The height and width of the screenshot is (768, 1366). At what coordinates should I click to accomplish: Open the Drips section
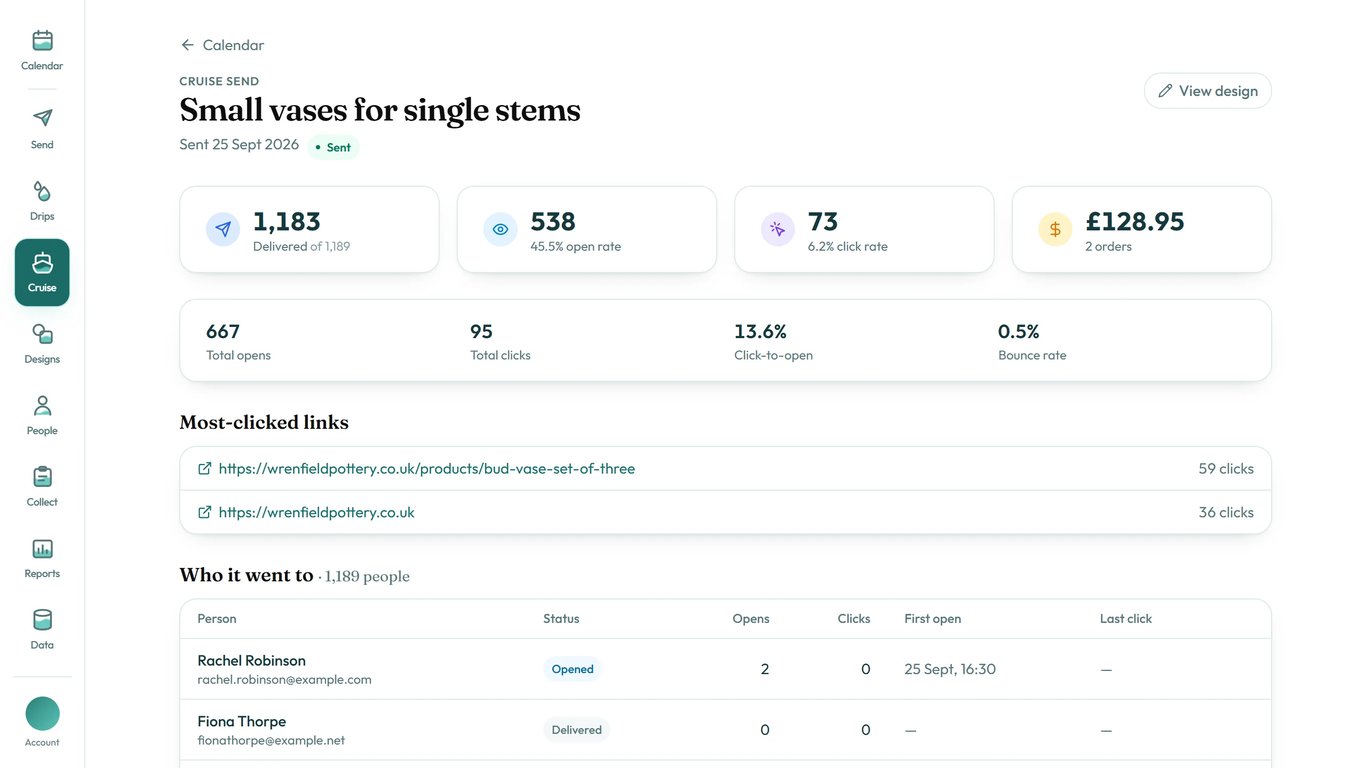point(42,200)
